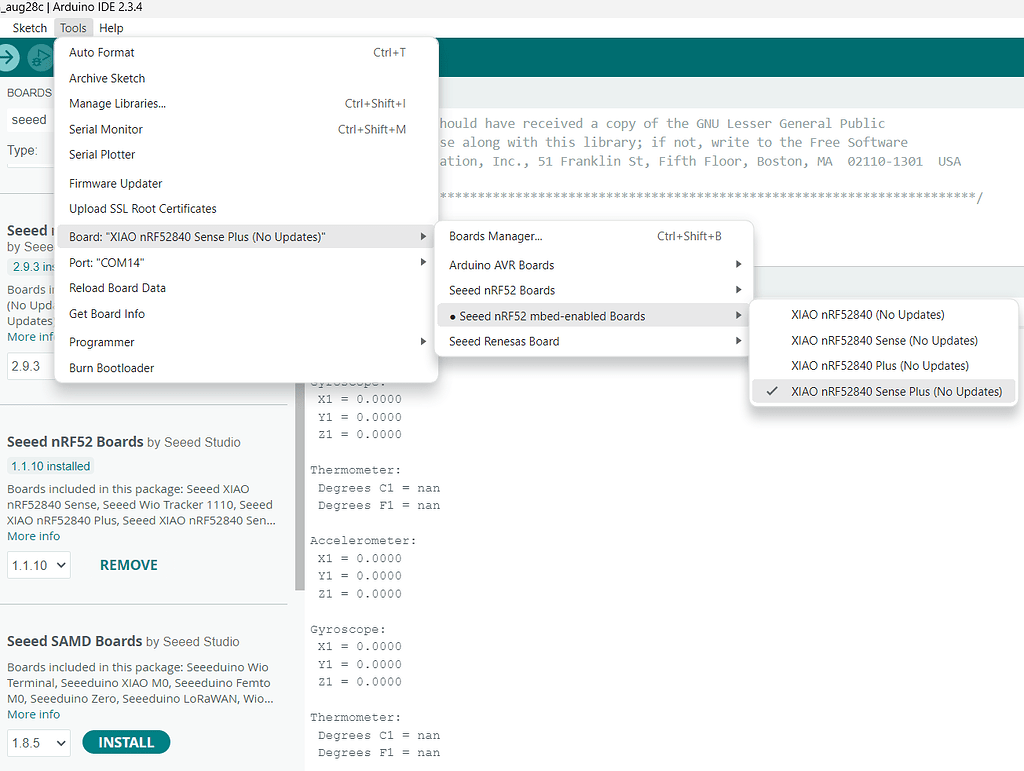Remove the Seeed nRF52 Boards package
Viewport: 1024px width, 771px height.
pos(129,565)
